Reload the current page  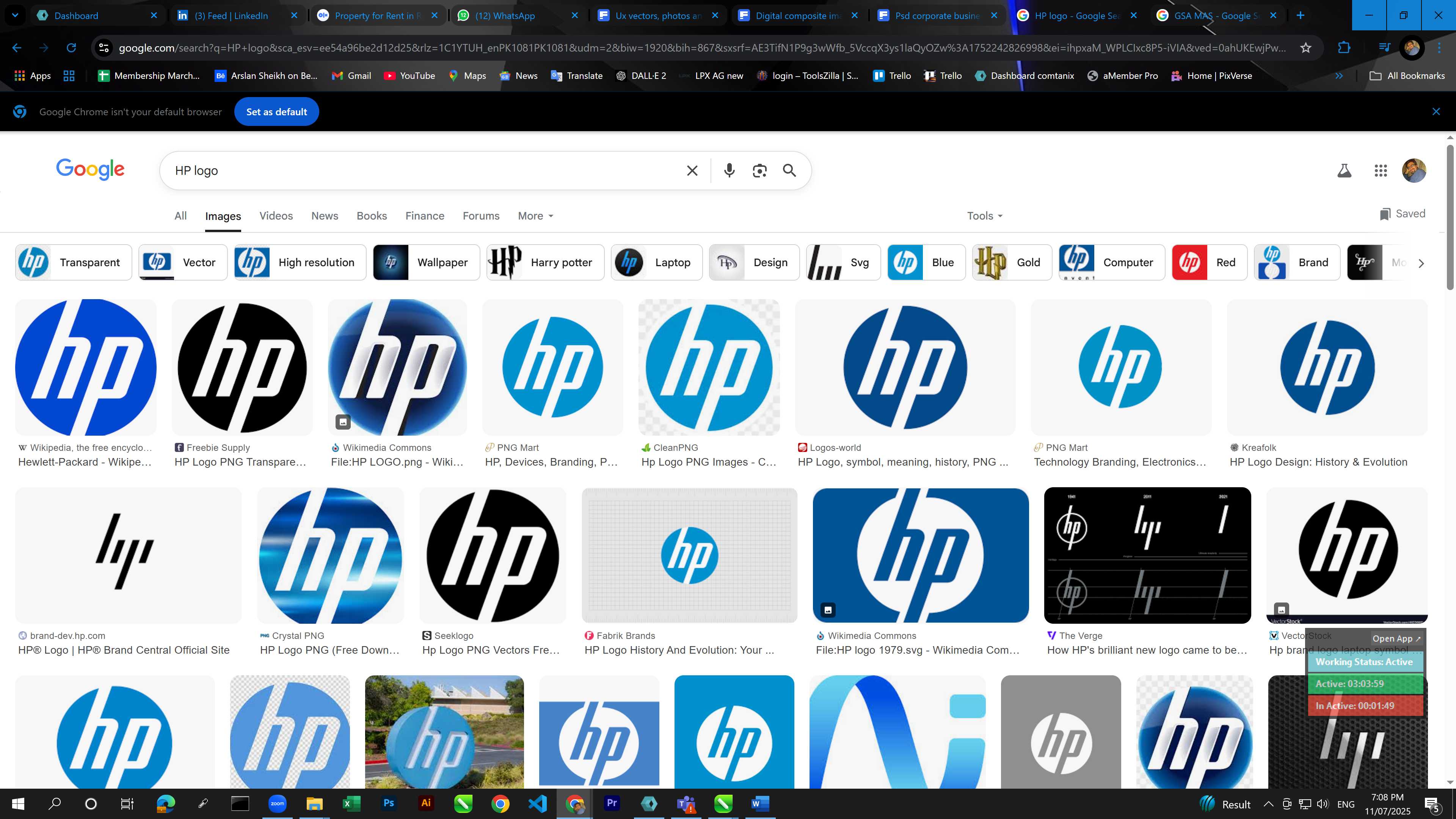[71, 48]
